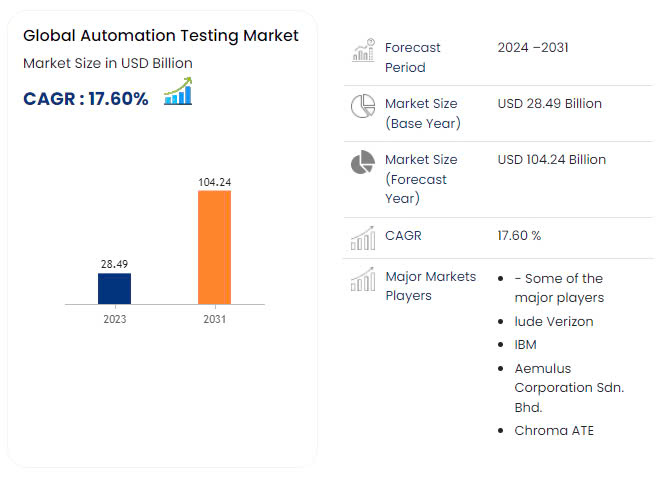Image resolution: width=664 pixels, height=479 pixels.
Task: Click the 2024 –2031 forecast period value
Action: click(532, 48)
